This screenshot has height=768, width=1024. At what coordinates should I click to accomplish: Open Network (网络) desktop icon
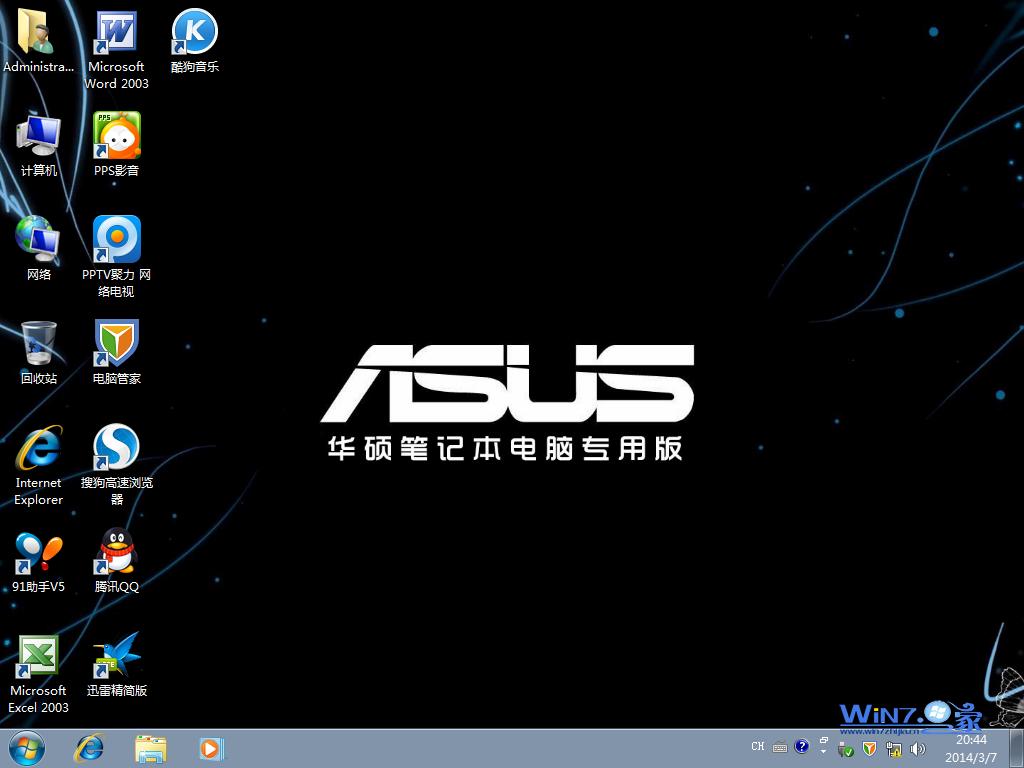click(38, 240)
